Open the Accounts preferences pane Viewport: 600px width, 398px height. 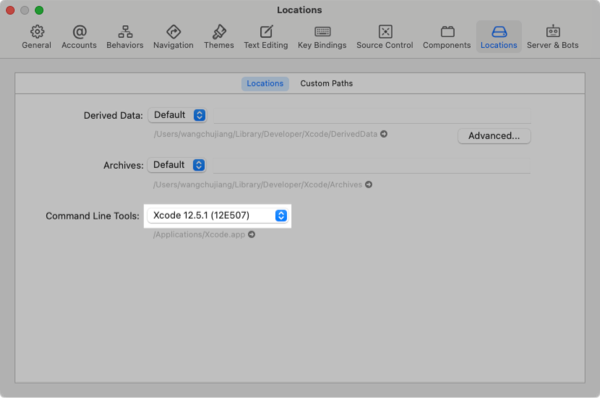79,37
